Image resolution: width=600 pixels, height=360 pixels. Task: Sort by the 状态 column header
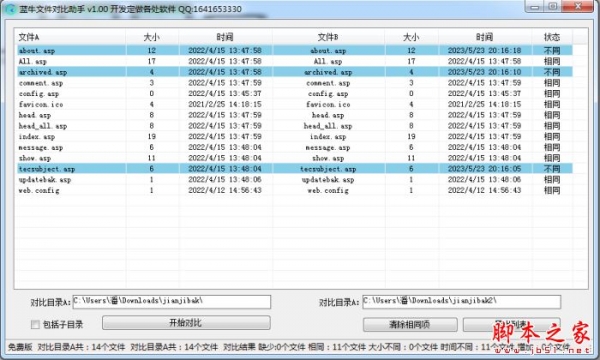pos(552,37)
